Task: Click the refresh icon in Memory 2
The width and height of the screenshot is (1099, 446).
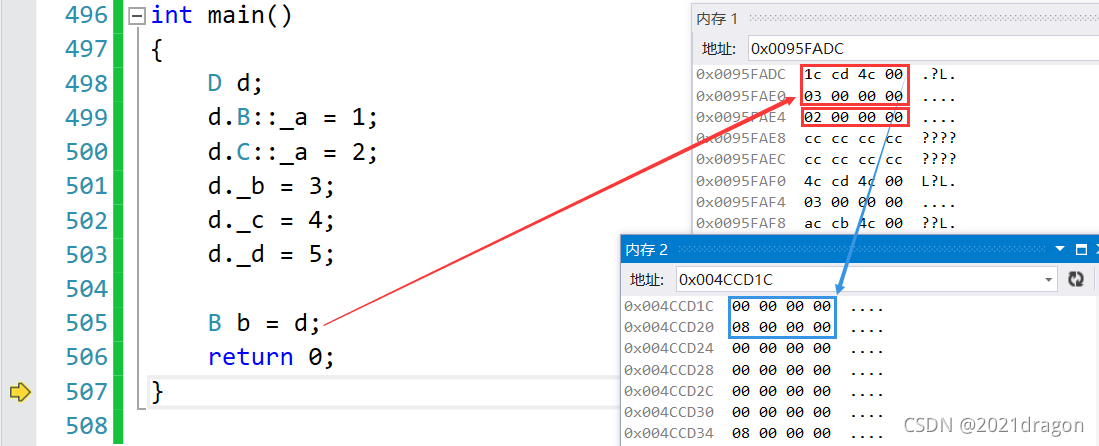Action: [x=1076, y=279]
